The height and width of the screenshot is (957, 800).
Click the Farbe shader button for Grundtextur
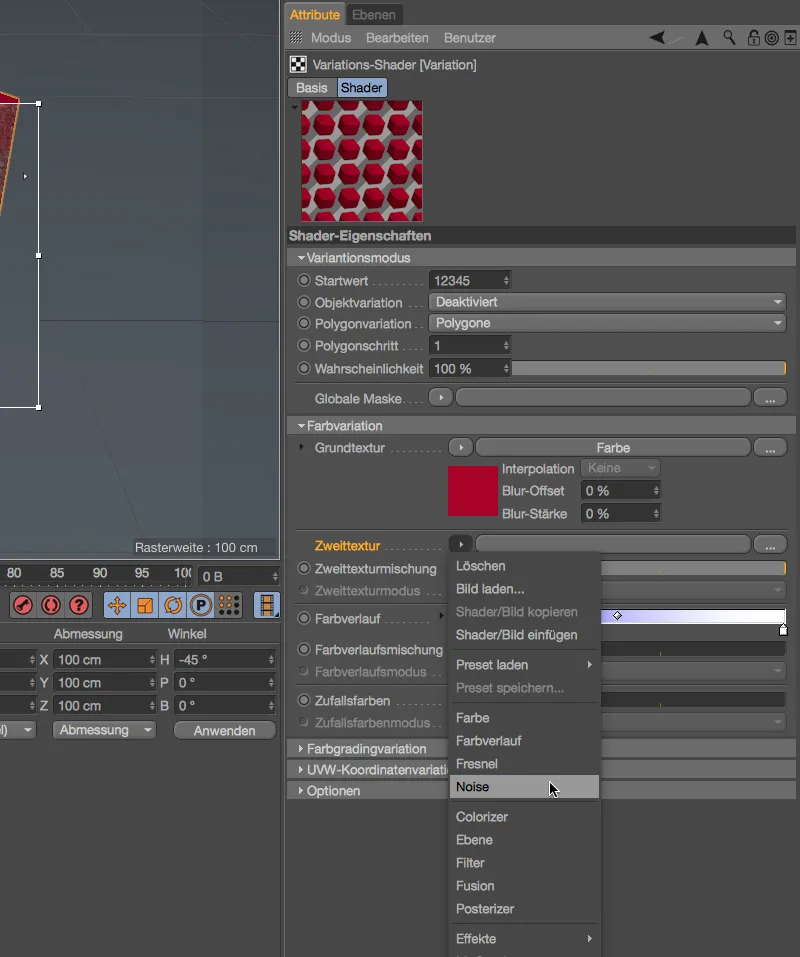click(x=613, y=447)
